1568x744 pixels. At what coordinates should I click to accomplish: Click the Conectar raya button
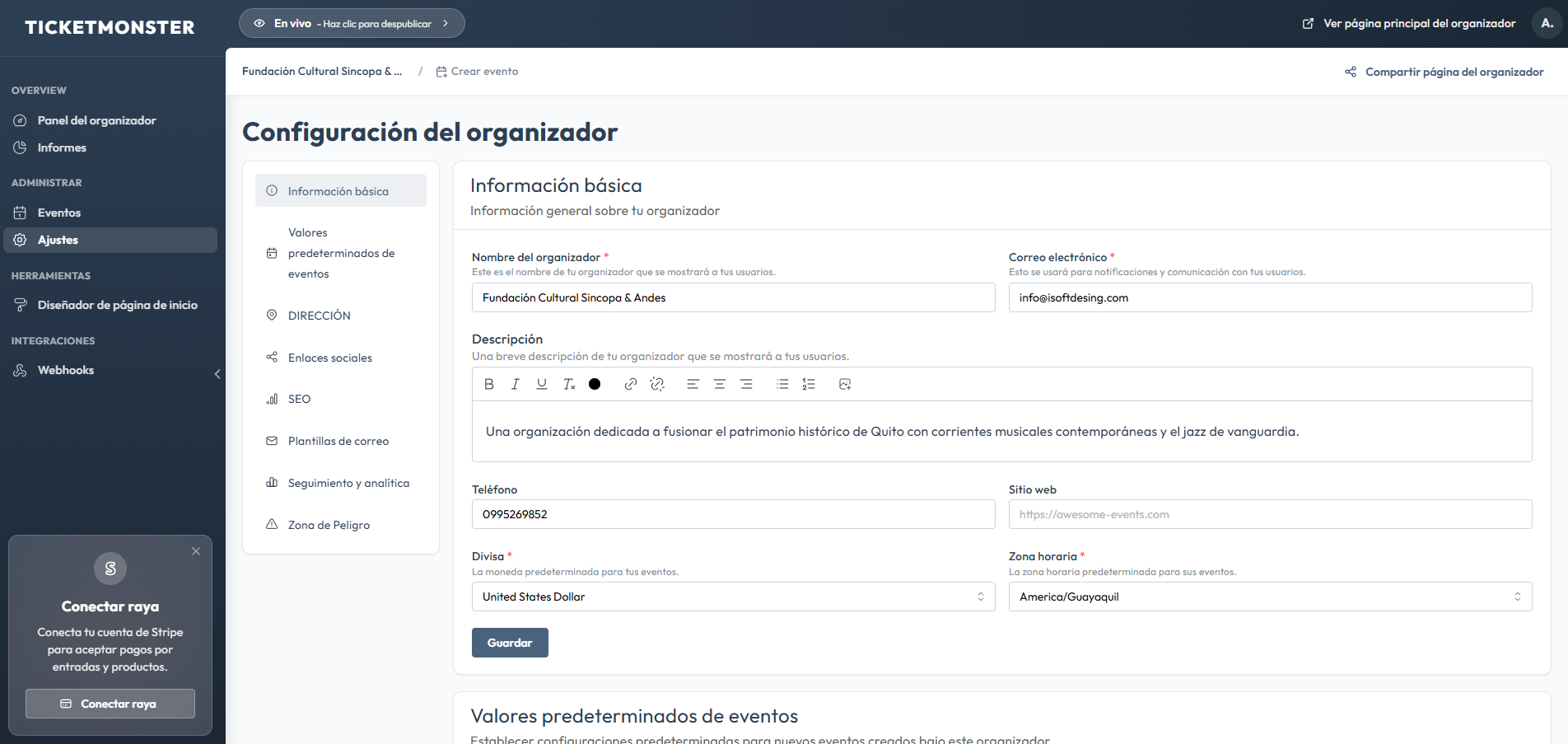point(110,704)
